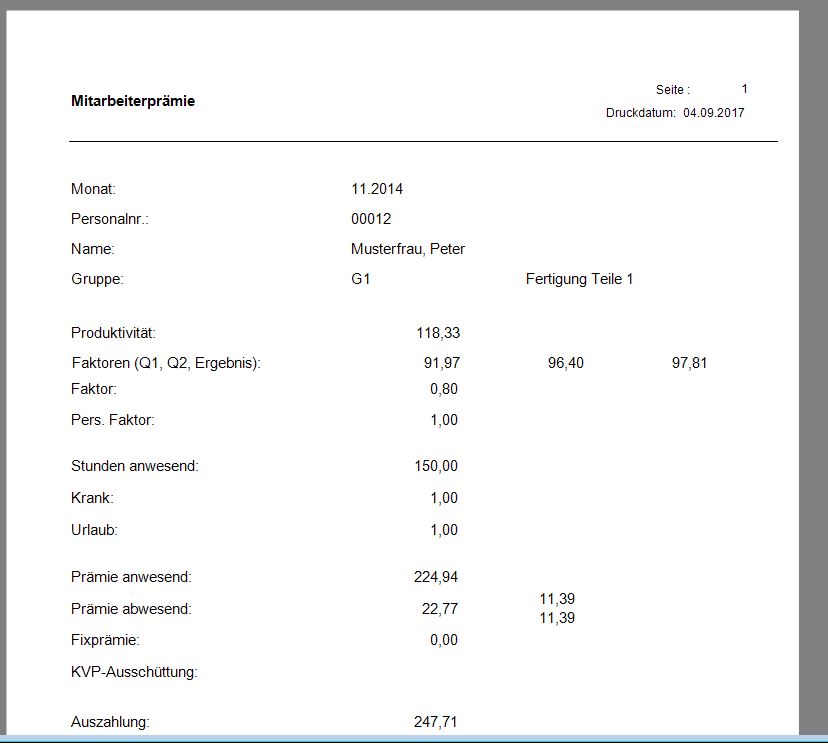Click the Mitarbeiterprämie report title
828x744 pixels.
(x=131, y=100)
